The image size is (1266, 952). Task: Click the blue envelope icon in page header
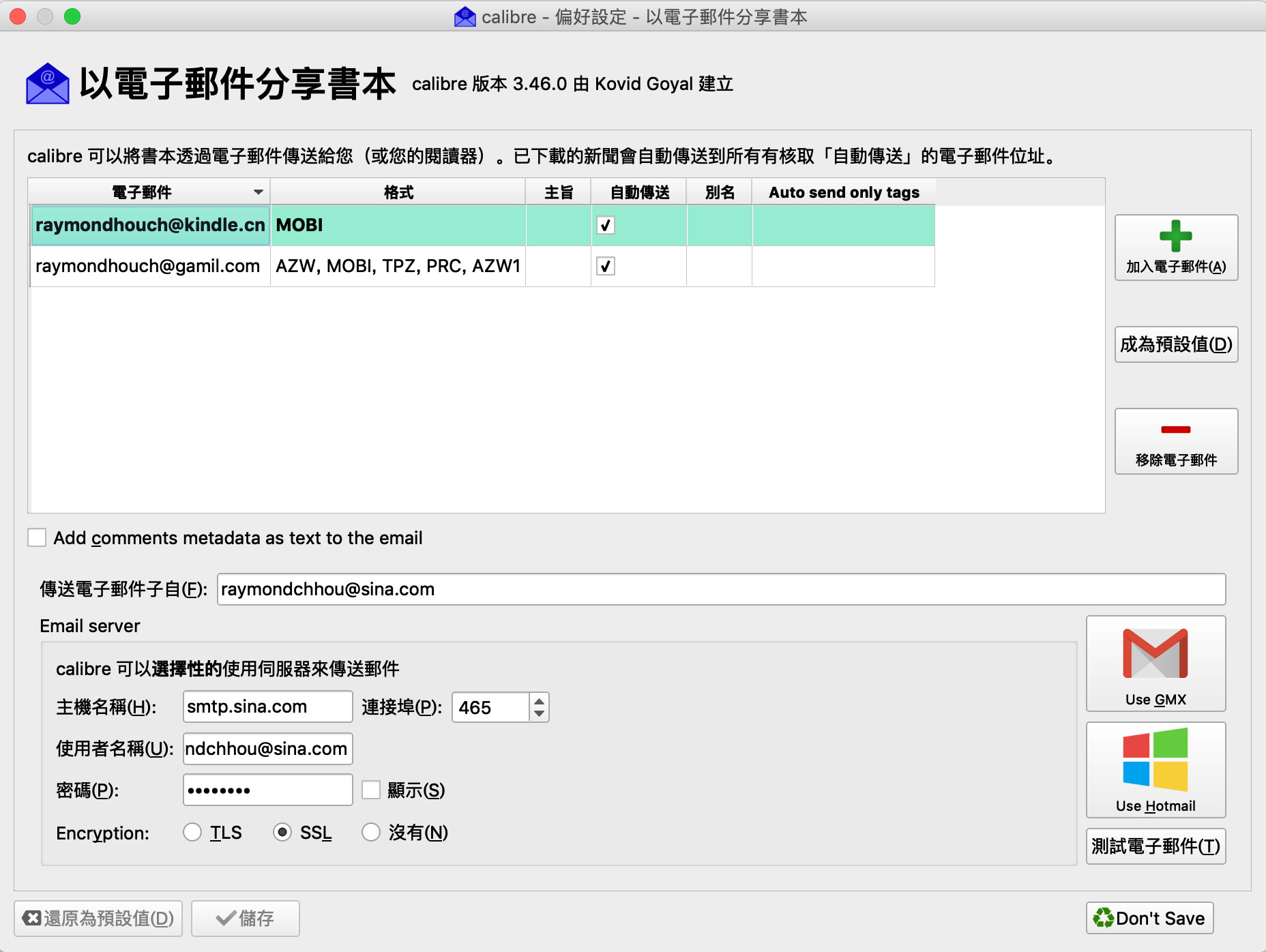48,84
